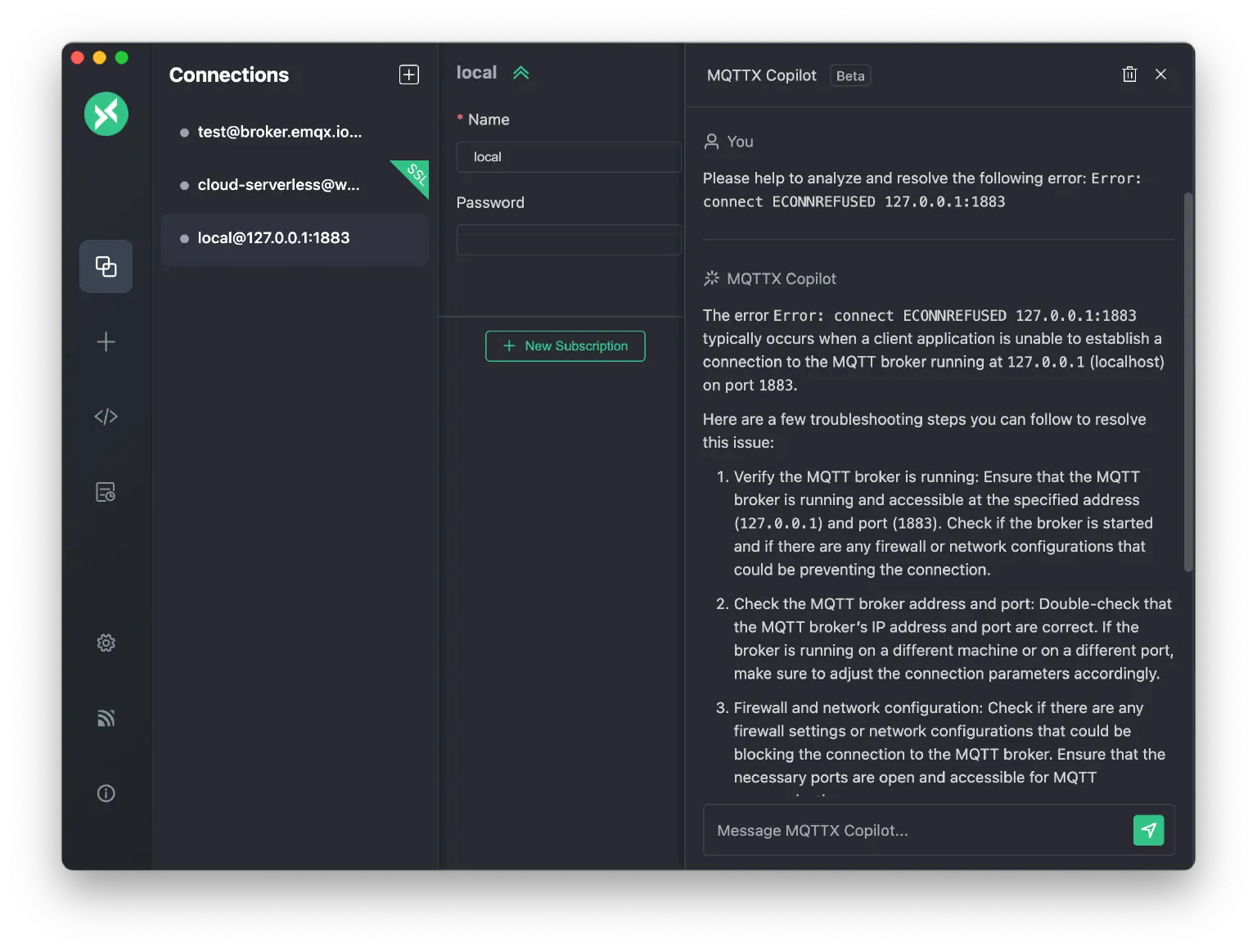Click the New Subscription button
The height and width of the screenshot is (952, 1257).
(565, 346)
